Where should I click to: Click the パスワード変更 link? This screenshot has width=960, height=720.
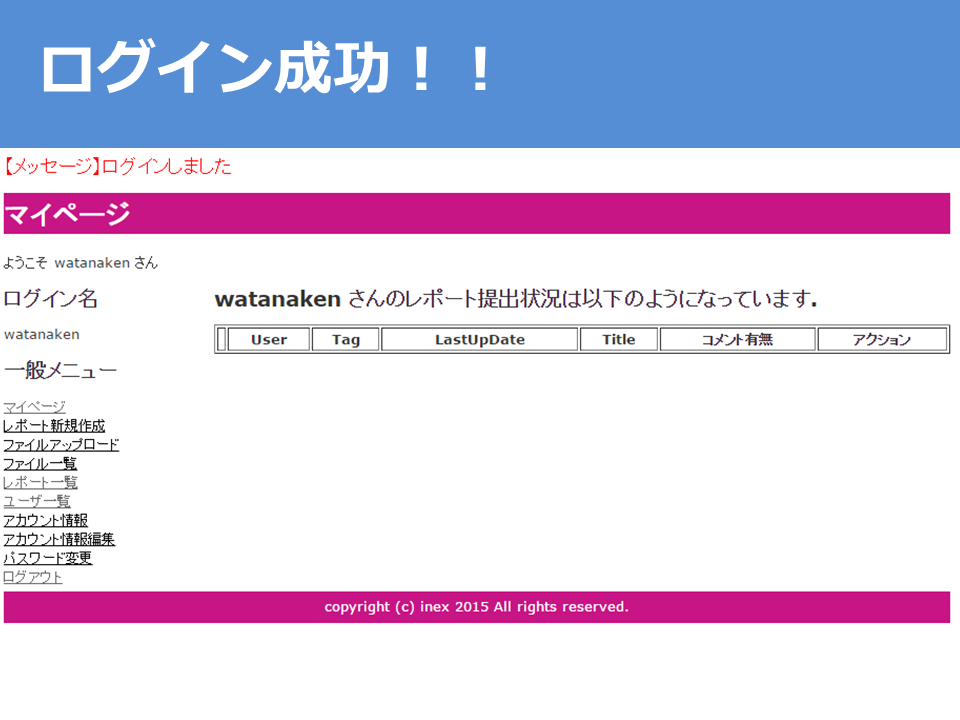(x=48, y=558)
